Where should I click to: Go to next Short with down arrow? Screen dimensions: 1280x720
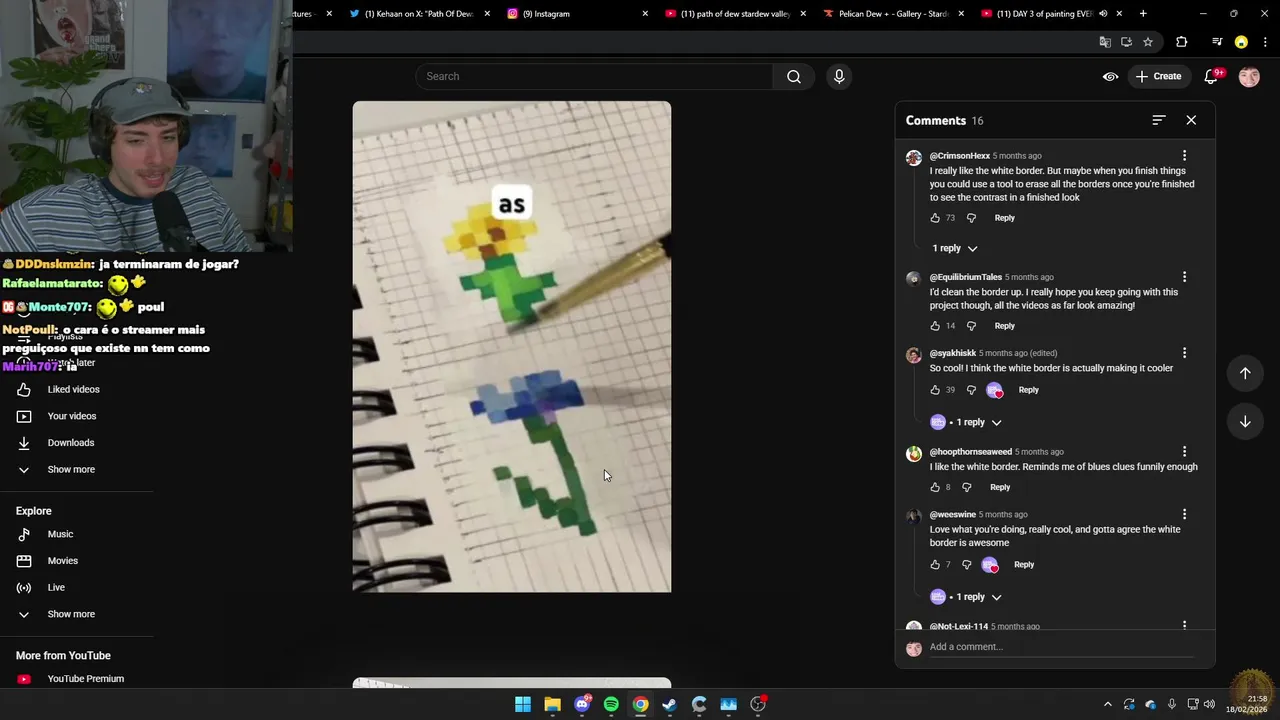(x=1245, y=421)
